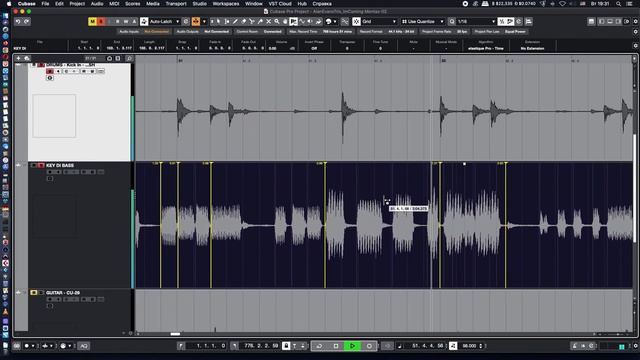
Task: Open the Transport menu
Action: [176, 4]
